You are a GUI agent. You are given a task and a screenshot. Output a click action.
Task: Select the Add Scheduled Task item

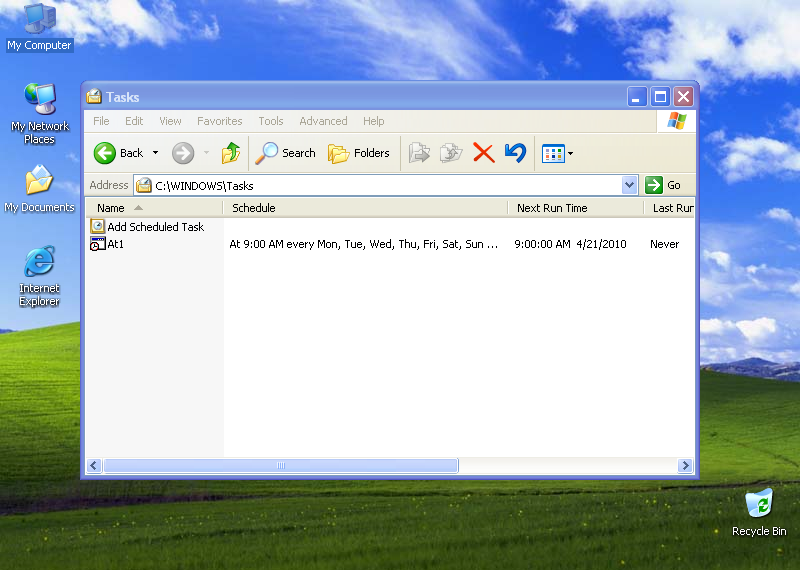(147, 227)
